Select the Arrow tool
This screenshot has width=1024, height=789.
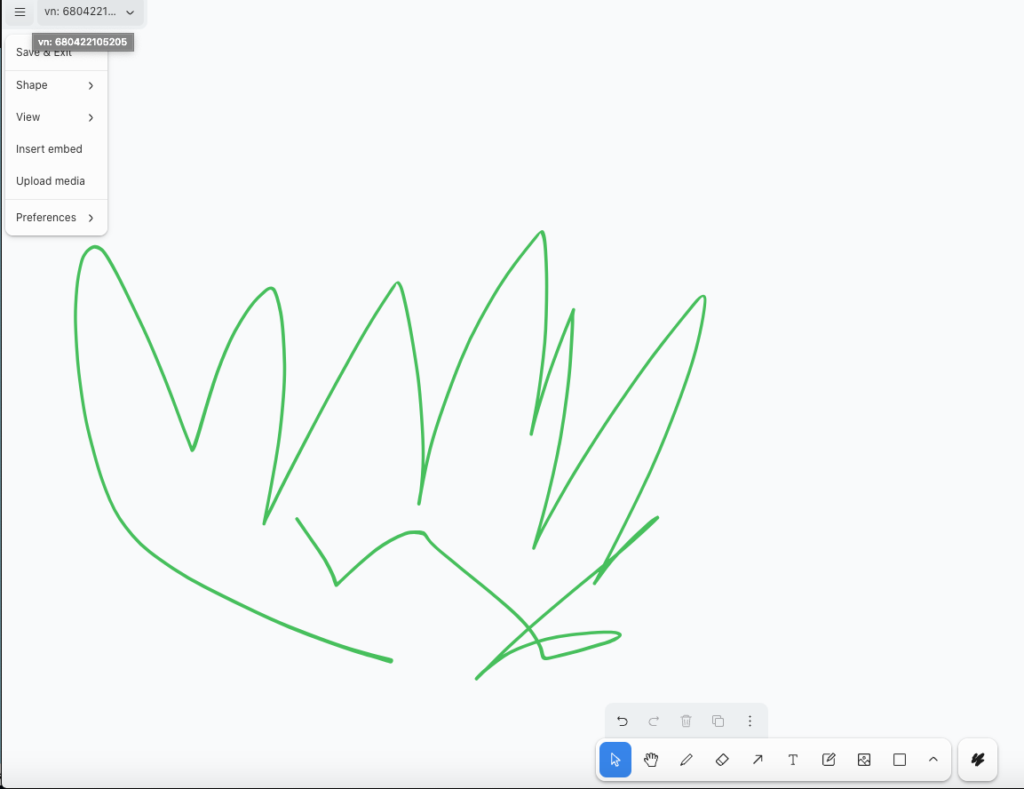758,760
